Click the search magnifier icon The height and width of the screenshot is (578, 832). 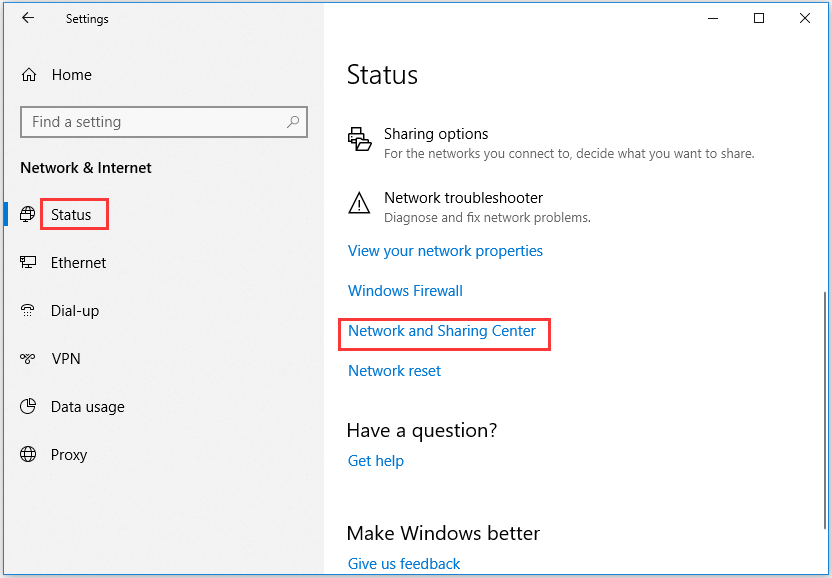tap(293, 122)
